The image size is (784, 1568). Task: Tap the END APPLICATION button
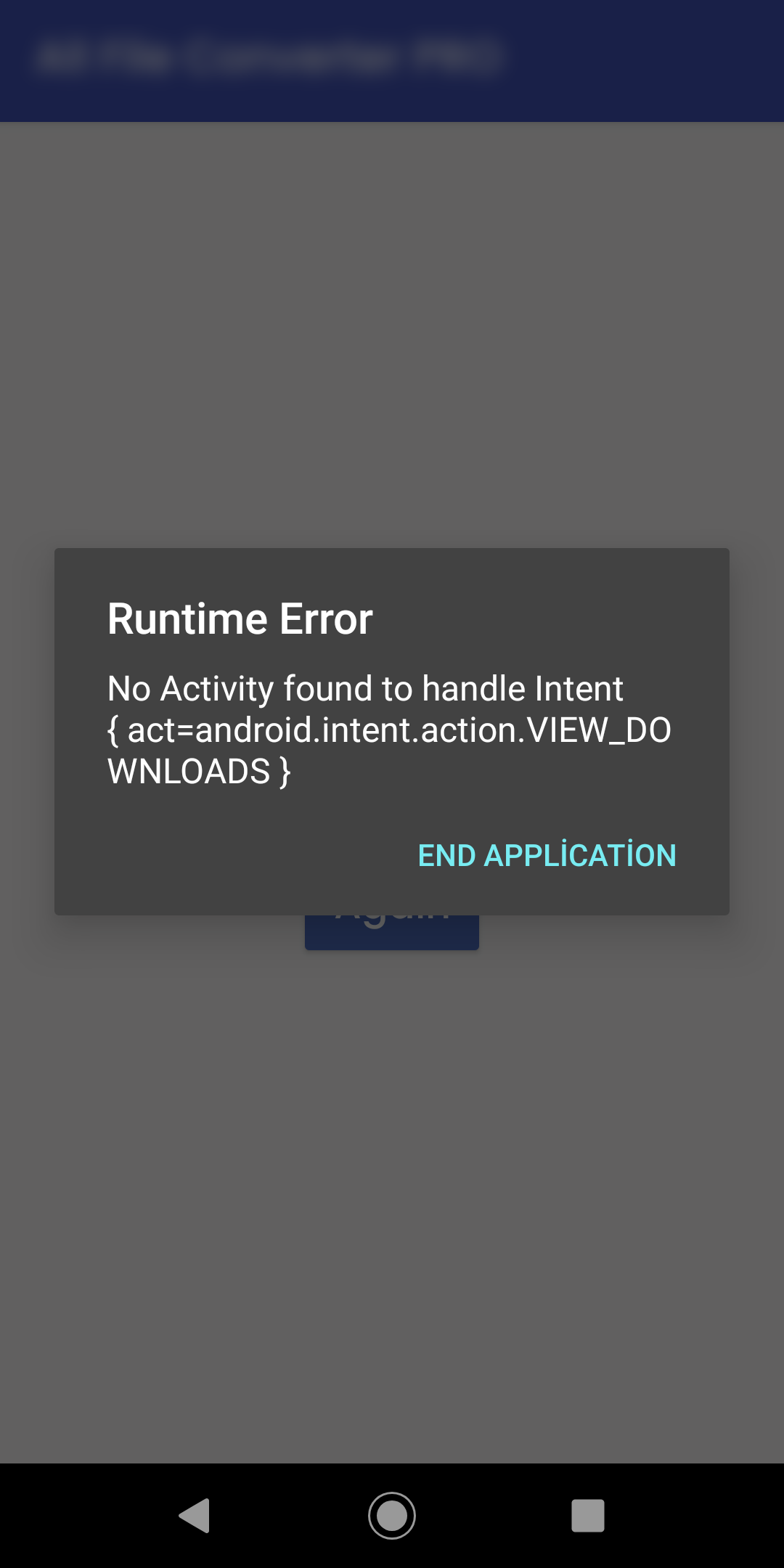click(x=547, y=855)
